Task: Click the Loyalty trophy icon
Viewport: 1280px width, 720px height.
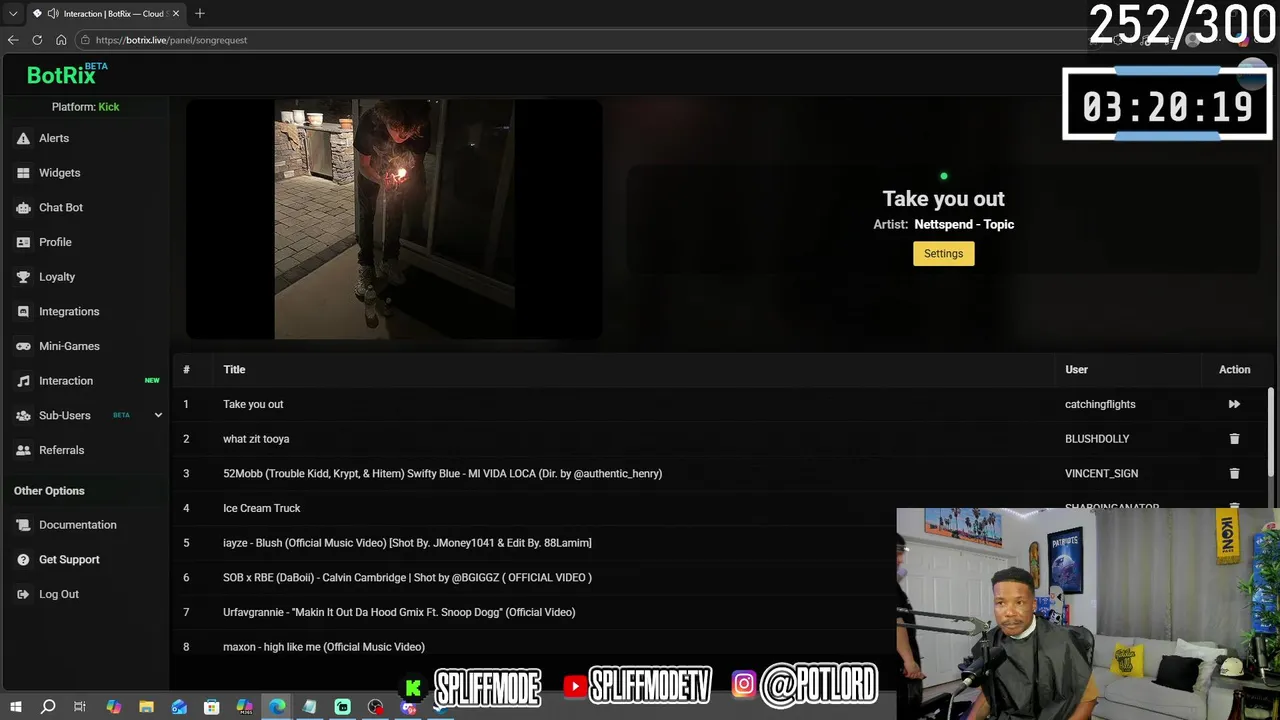Action: click(23, 277)
